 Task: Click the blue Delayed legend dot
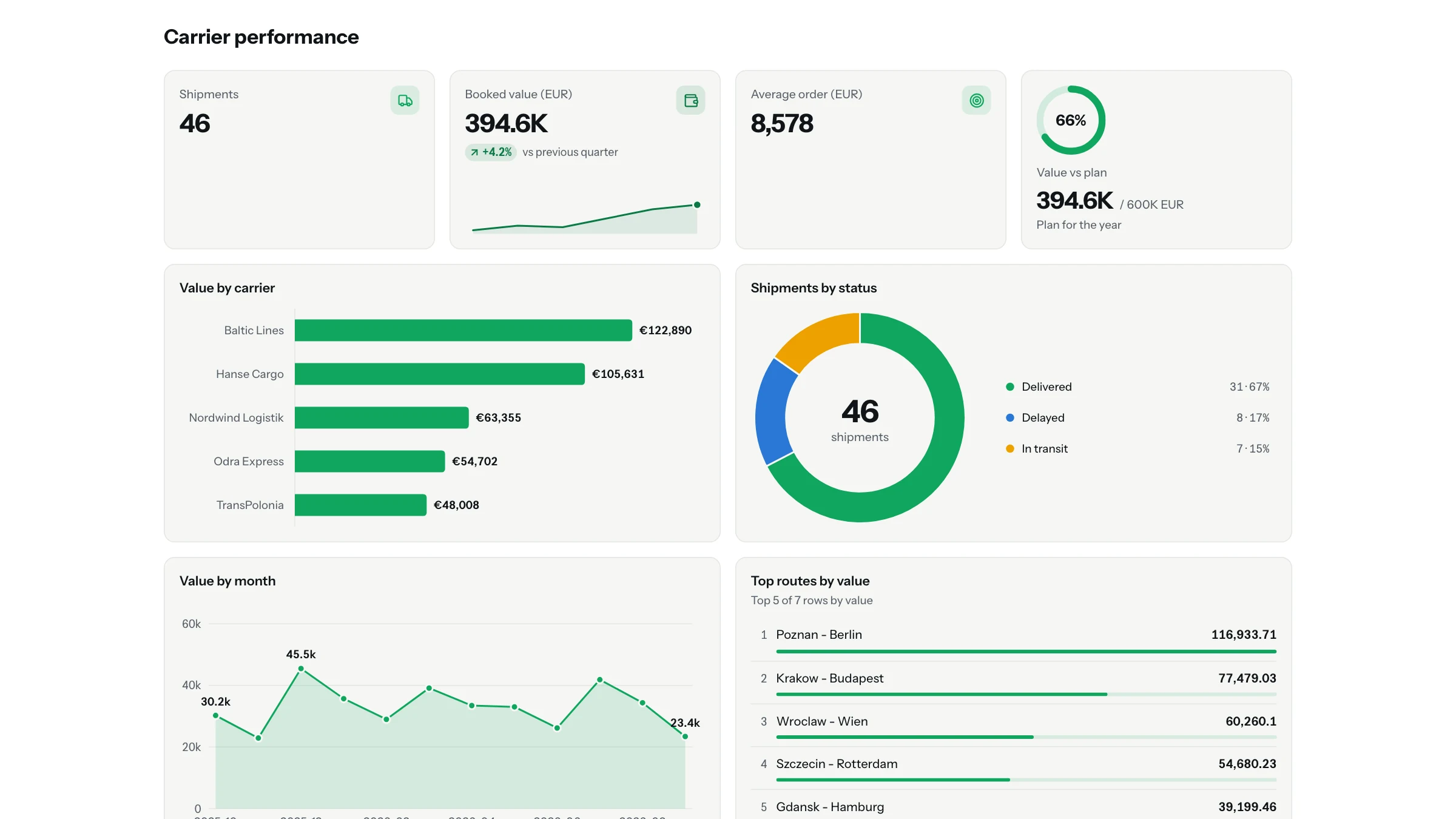coord(1010,418)
